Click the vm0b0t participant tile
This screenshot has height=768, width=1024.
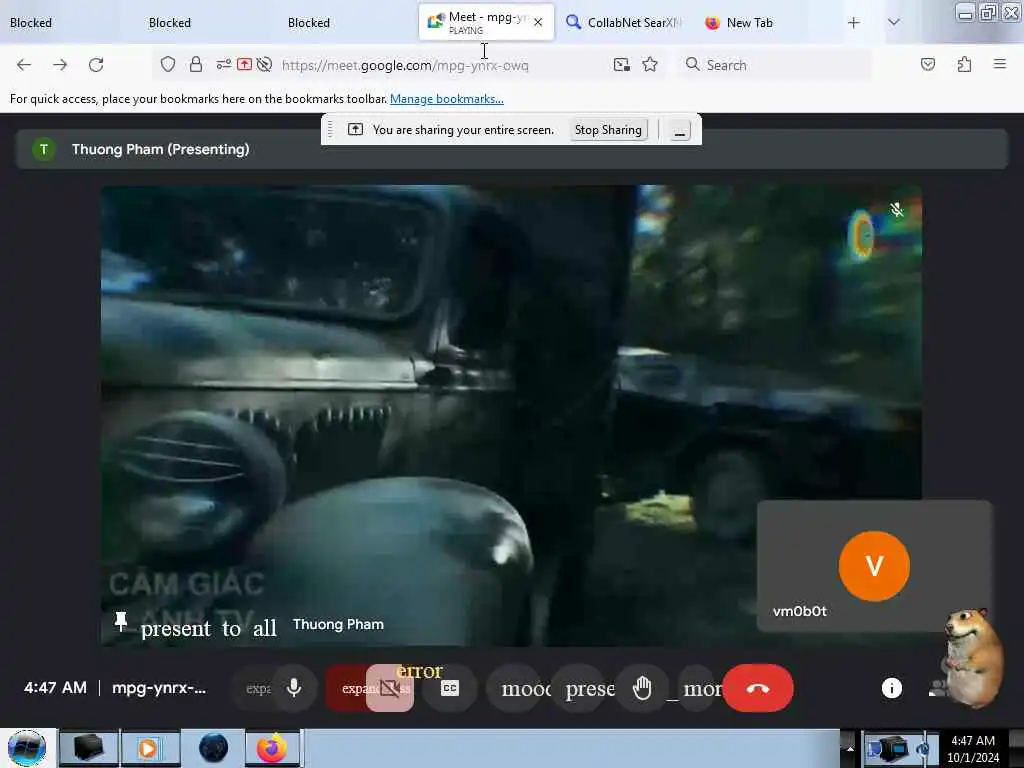pos(874,566)
